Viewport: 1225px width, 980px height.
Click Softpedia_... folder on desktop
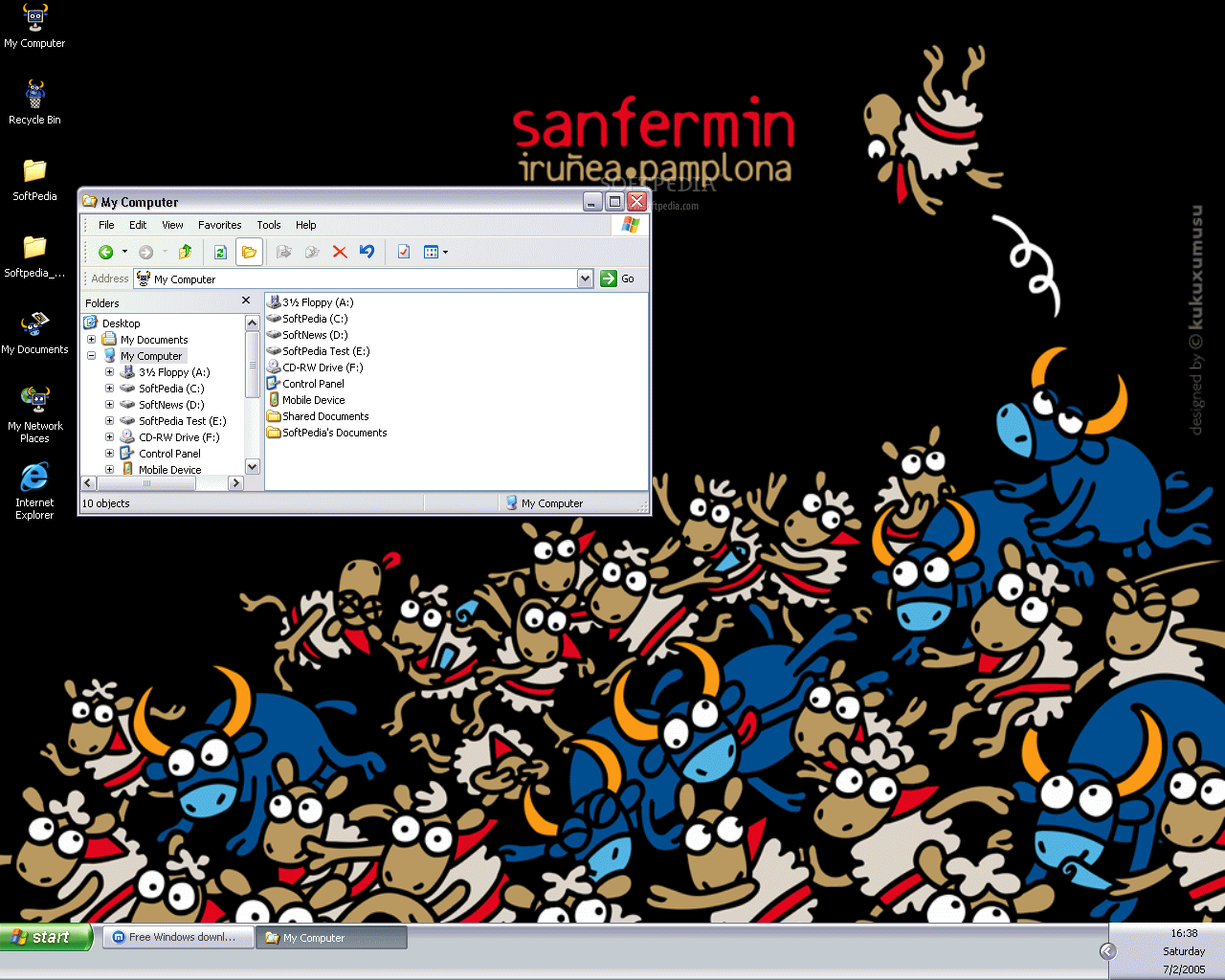point(34,256)
